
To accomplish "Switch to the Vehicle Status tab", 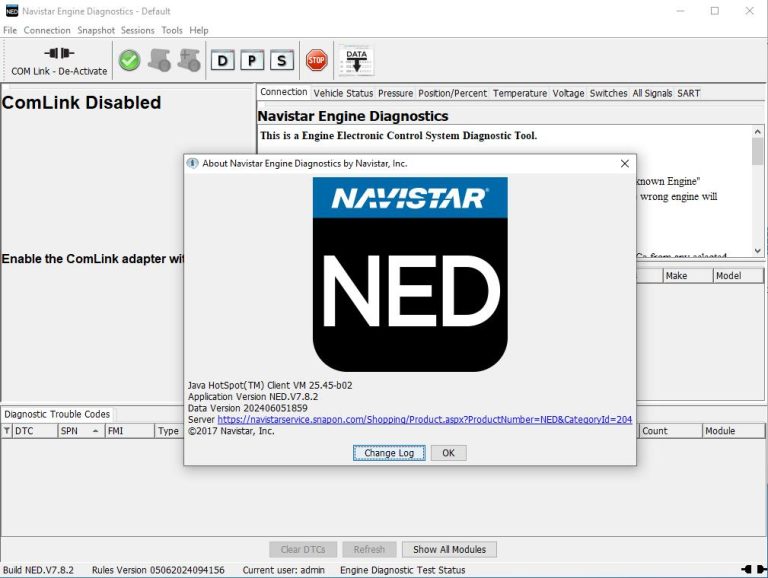I will coord(343,93).
